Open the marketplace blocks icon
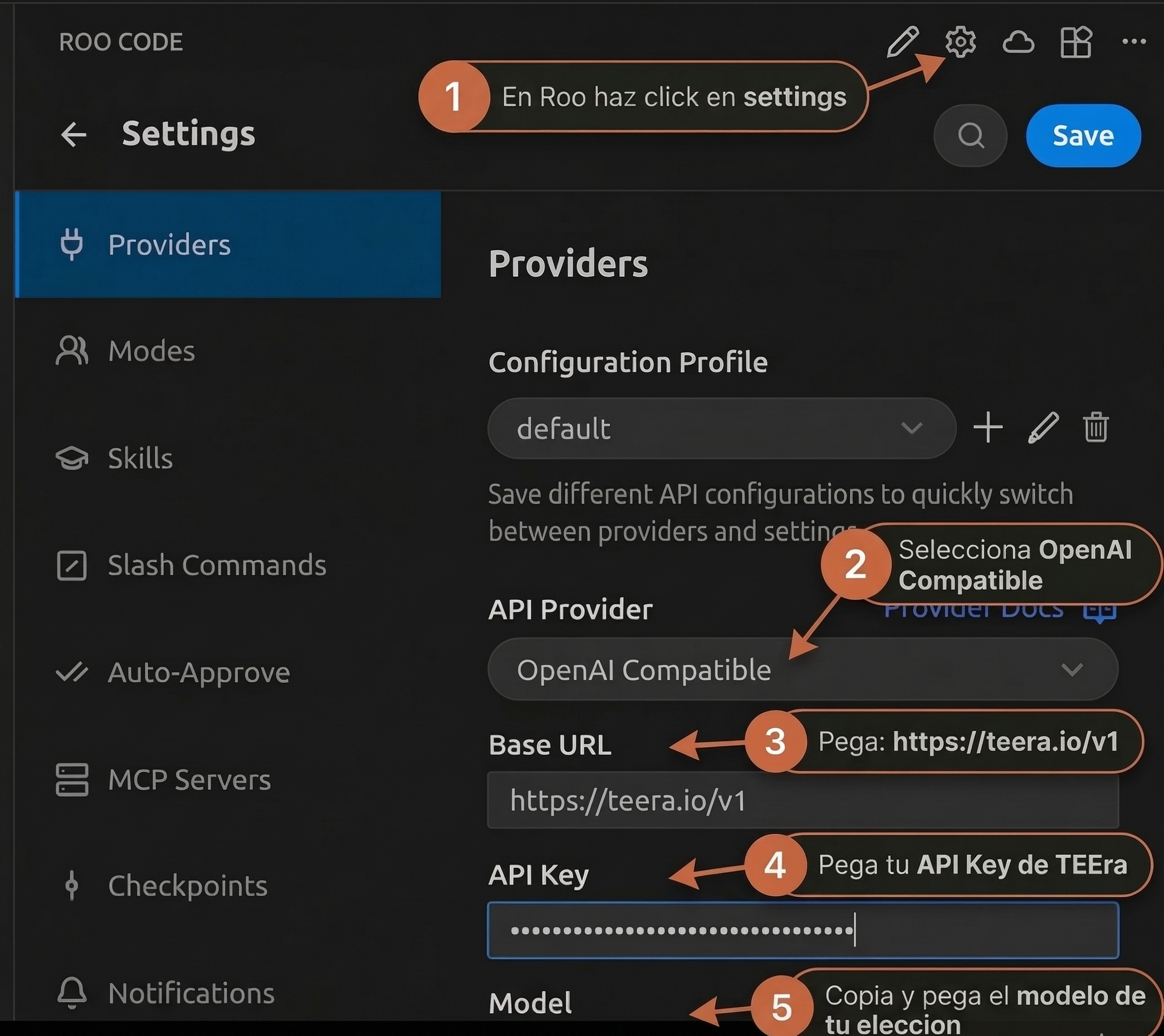 (1076, 42)
